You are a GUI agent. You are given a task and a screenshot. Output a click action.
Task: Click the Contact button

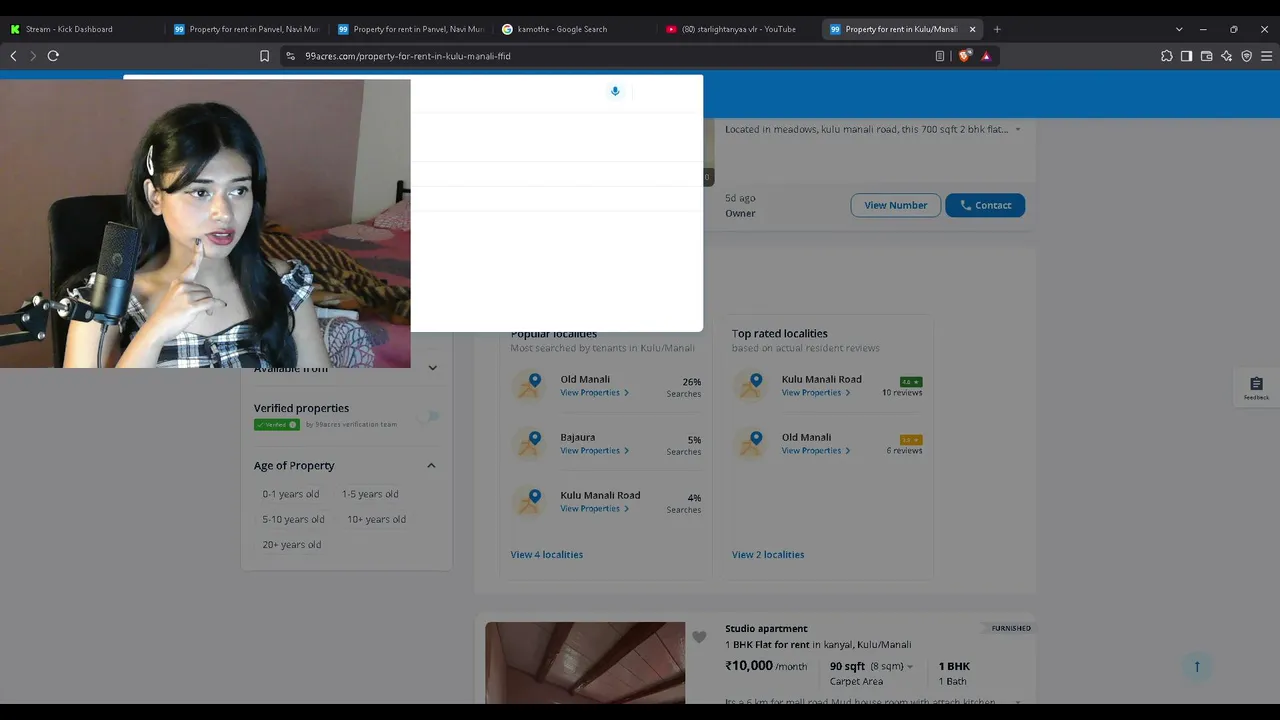coord(985,205)
